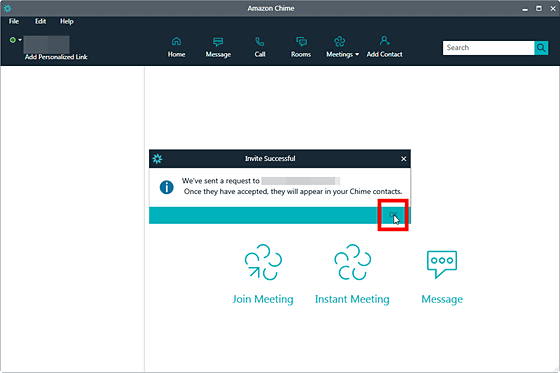This screenshot has height=373, width=560.
Task: Click the search magnifier button
Action: [x=541, y=48]
